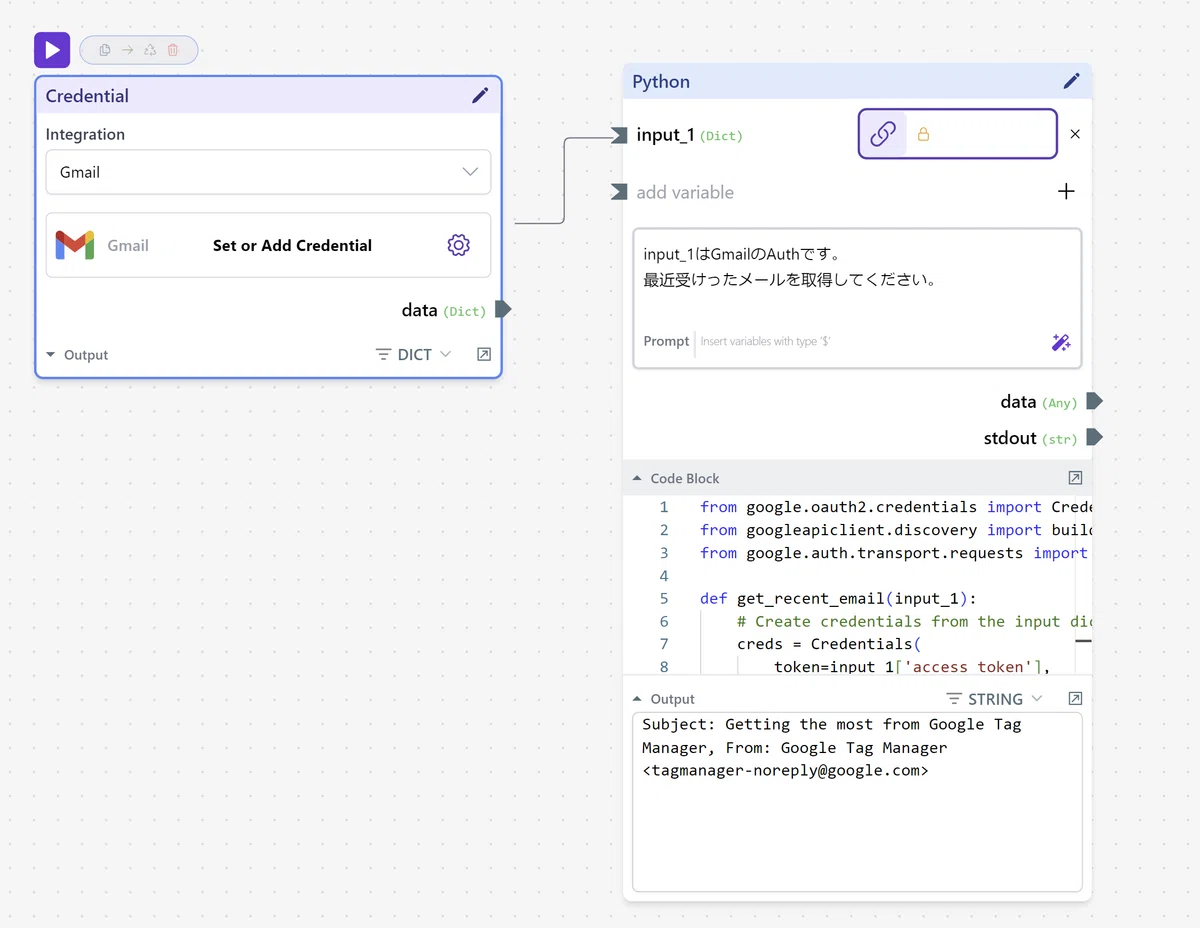Click the Credential data output port
1200x928 pixels.
tap(503, 310)
